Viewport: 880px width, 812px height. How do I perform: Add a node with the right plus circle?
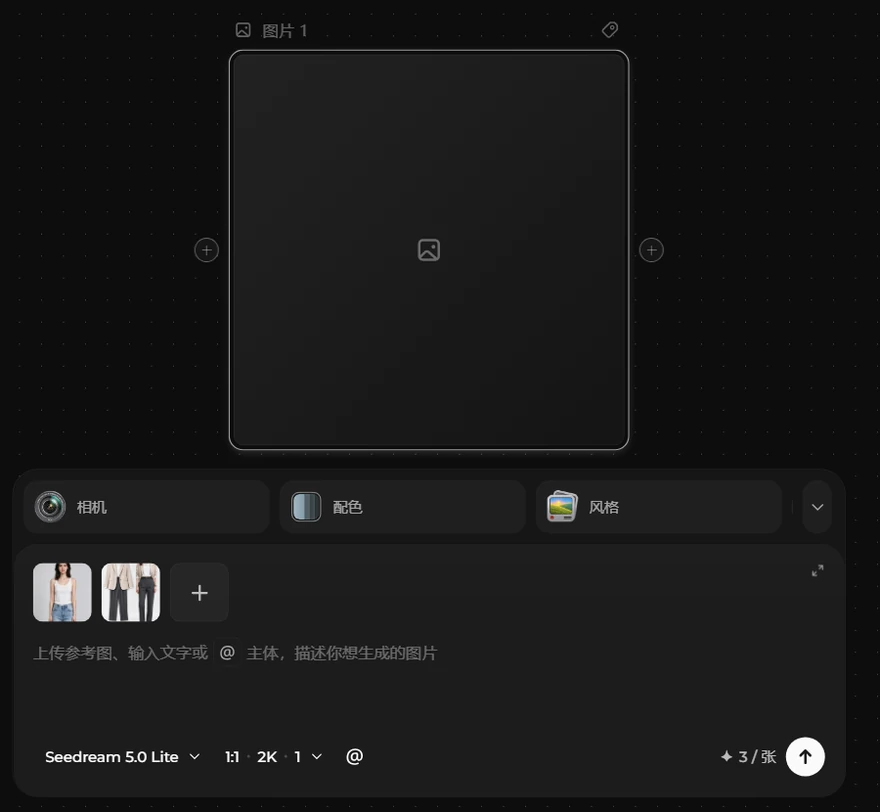pyautogui.click(x=652, y=250)
